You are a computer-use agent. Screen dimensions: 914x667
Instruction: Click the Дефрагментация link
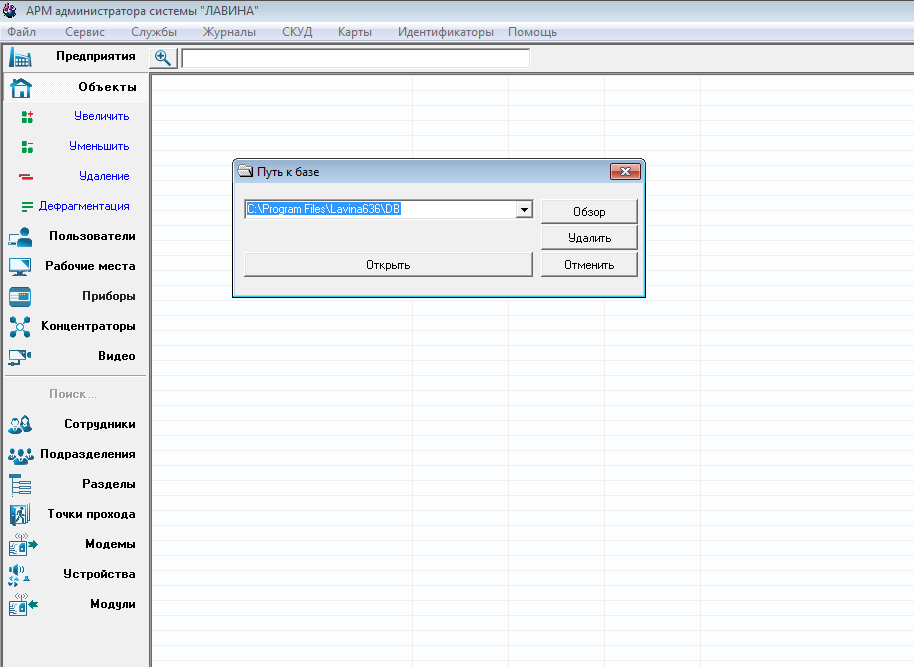click(x=84, y=206)
